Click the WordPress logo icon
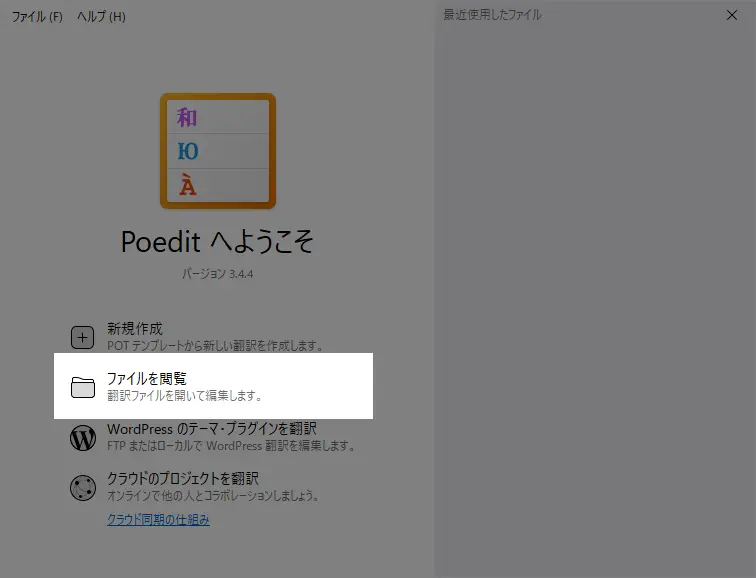Viewport: 756px width, 578px height. tap(83, 437)
